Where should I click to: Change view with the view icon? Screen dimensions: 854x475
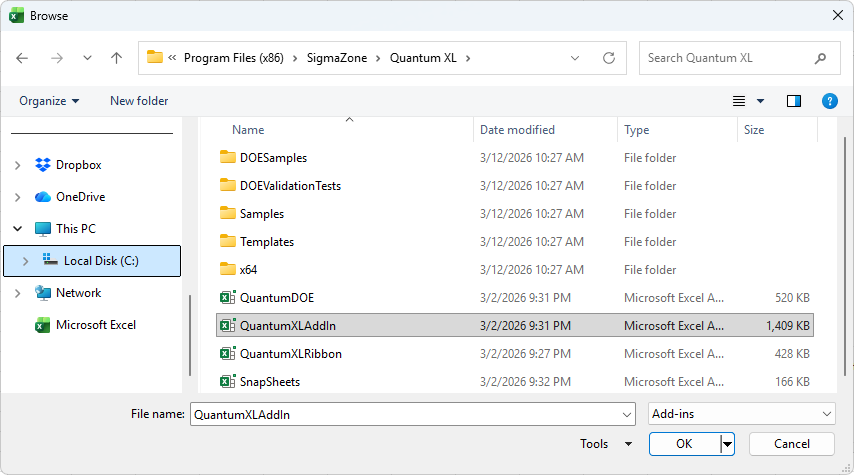(739, 101)
